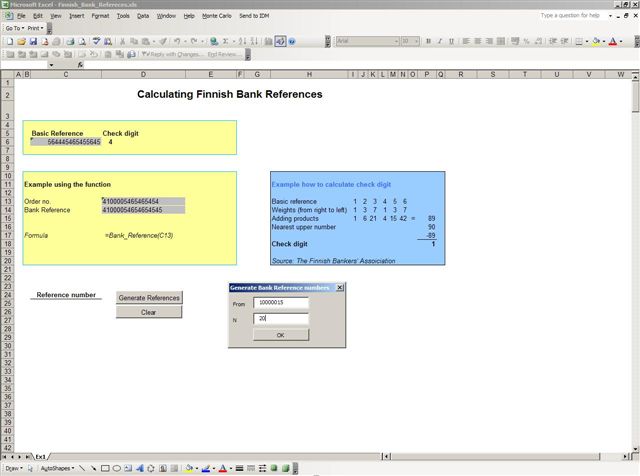
Task: Expand the drawing Fill Color dropdown arrow
Action: pos(196,468)
